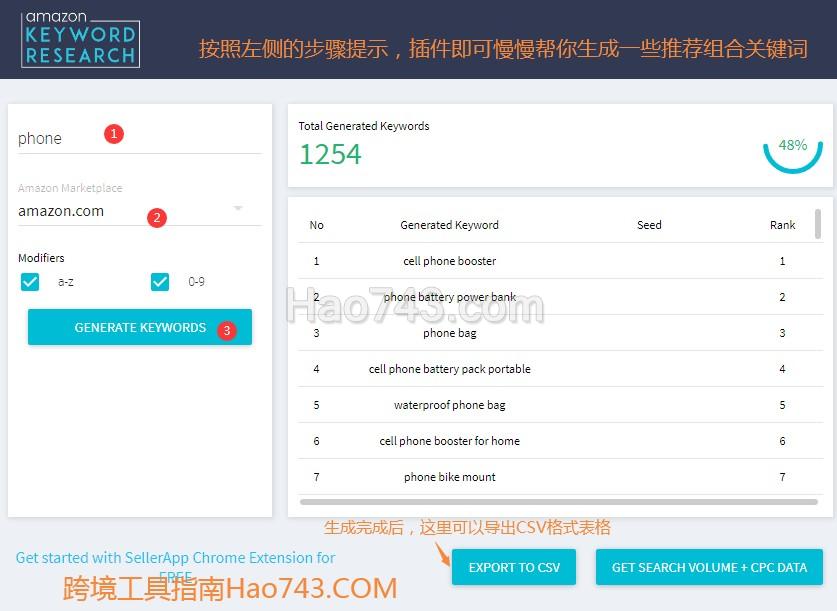
Task: Click the Total Generated Keywords label
Action: (x=364, y=126)
